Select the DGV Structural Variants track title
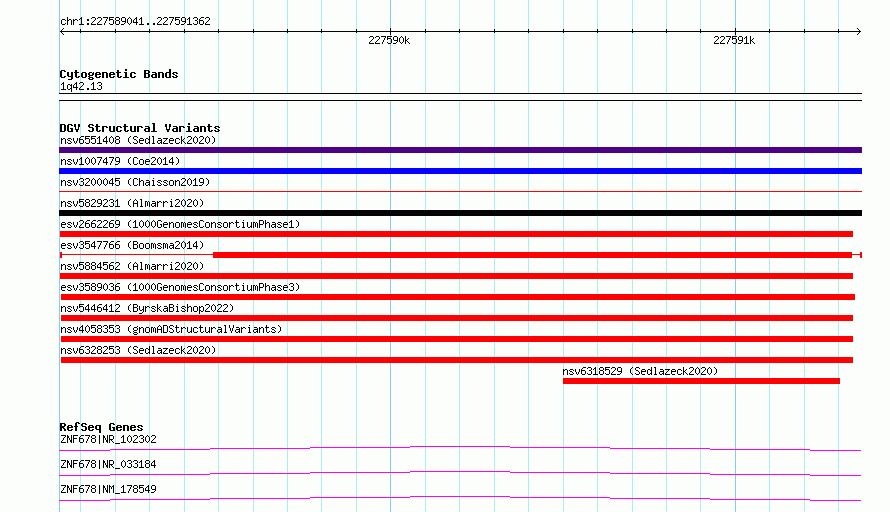 pos(140,128)
